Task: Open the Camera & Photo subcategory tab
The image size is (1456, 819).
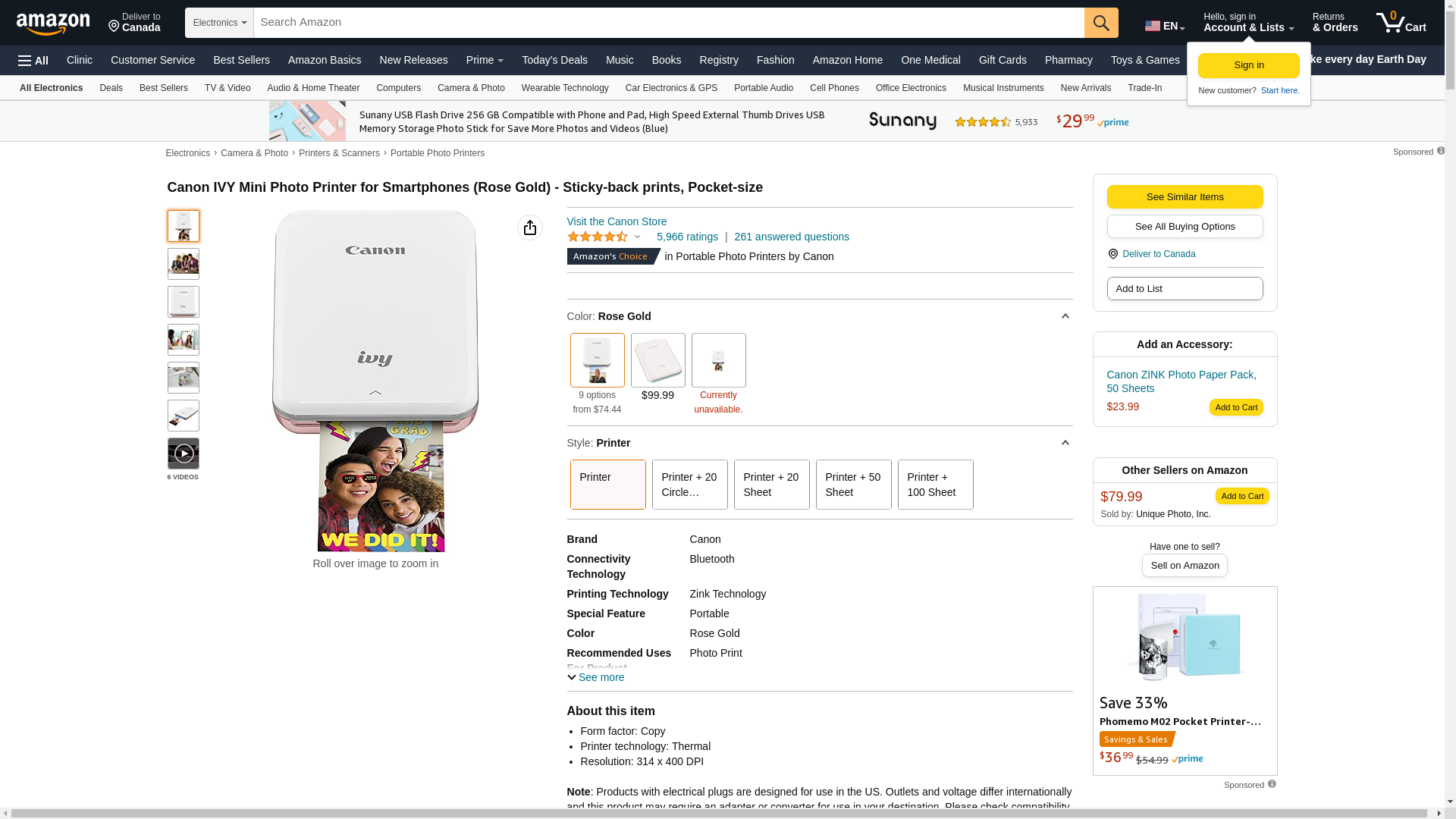Action: (x=471, y=88)
